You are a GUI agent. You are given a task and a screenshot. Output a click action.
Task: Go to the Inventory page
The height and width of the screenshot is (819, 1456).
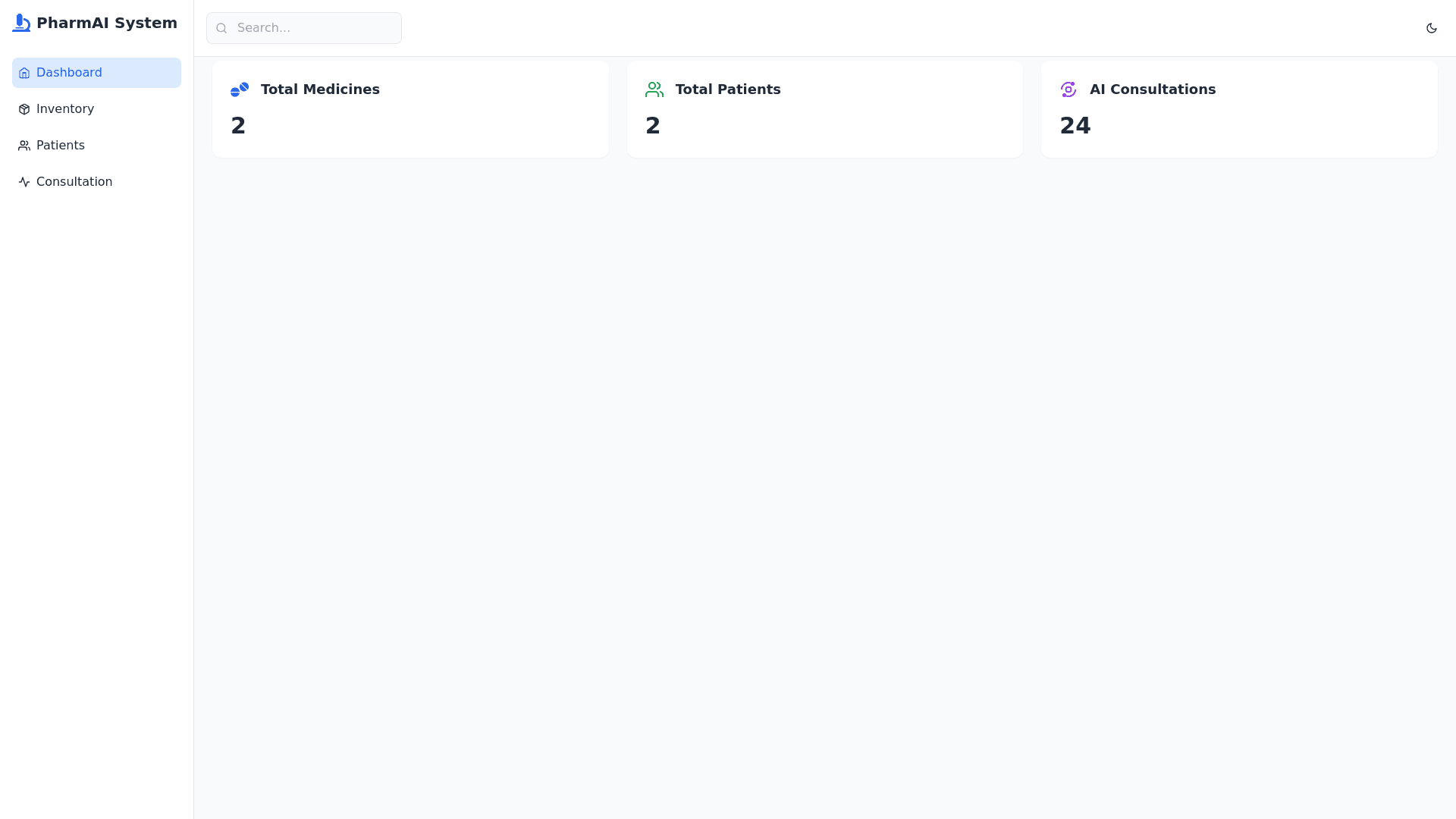[x=65, y=109]
